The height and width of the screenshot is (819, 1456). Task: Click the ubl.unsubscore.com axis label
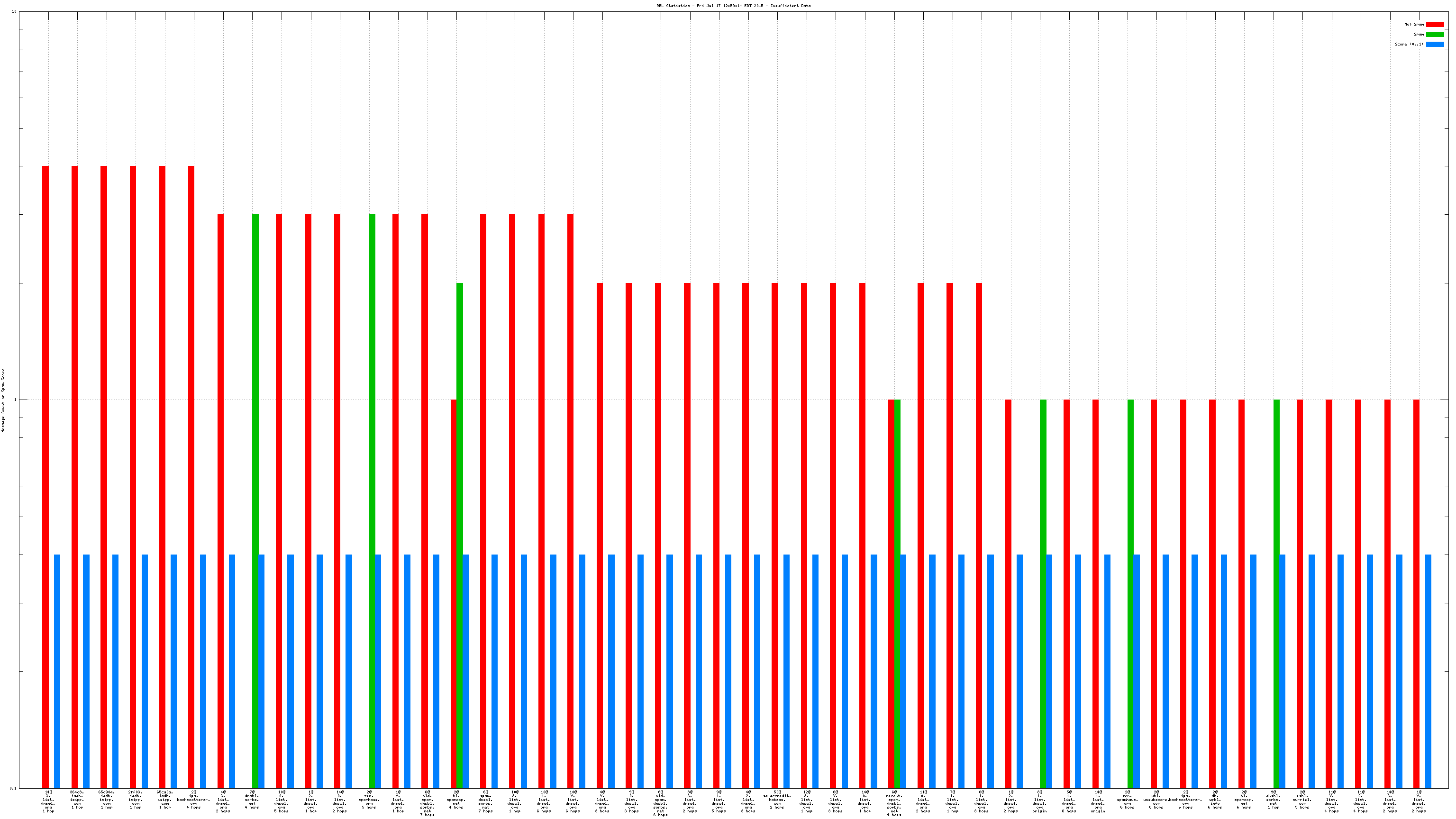(1156, 799)
